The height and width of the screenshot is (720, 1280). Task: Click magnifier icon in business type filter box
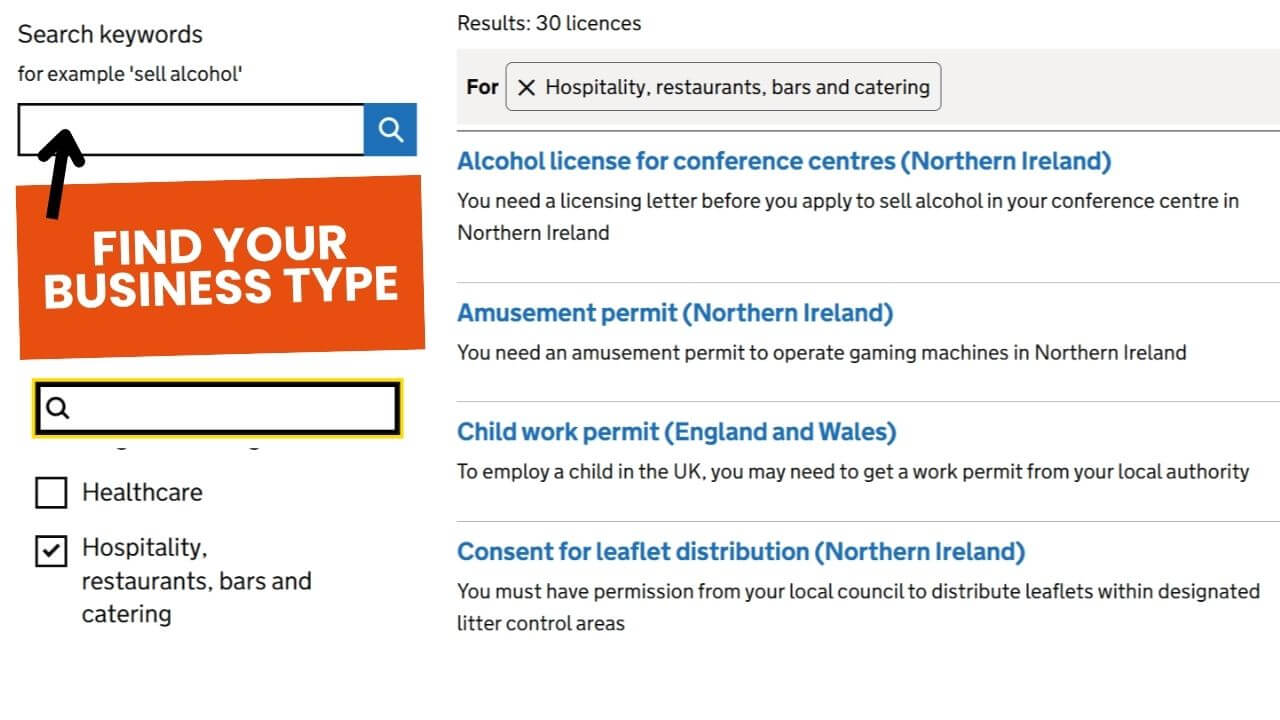point(58,408)
